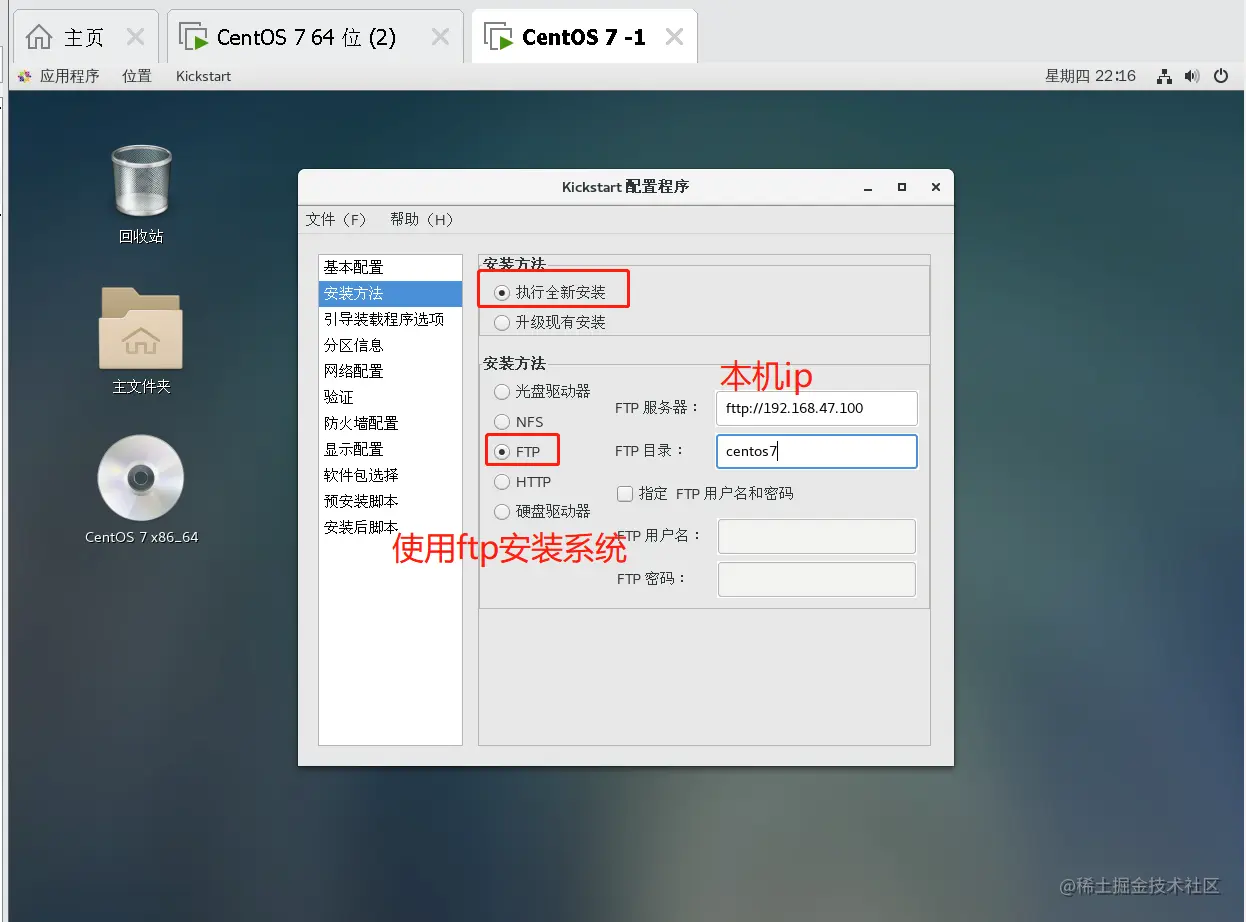Enable 指定 FTP 用户名和密码 checkbox
This screenshot has height=922, width=1246.
click(x=625, y=494)
